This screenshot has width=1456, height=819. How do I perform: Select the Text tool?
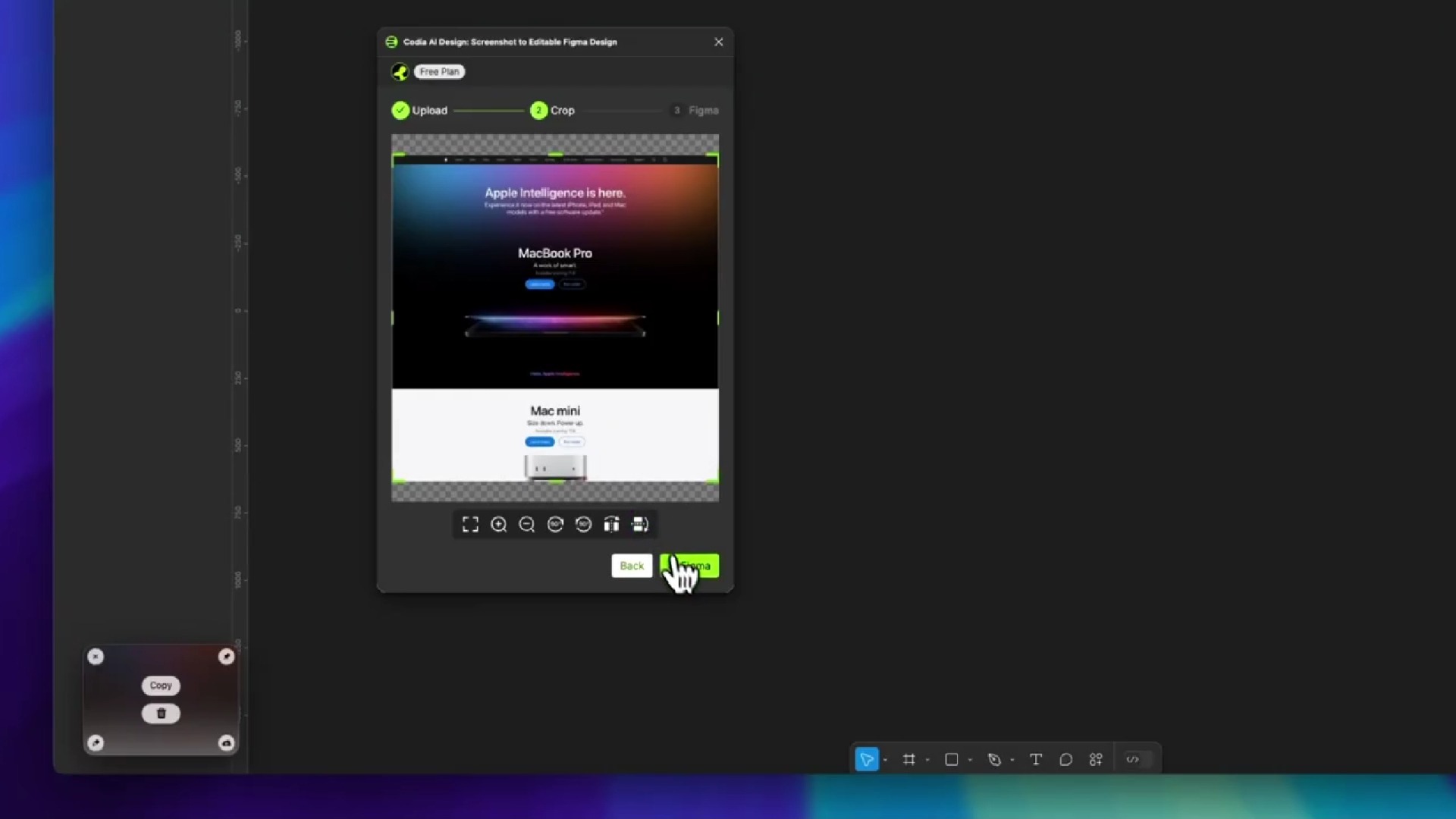(1036, 759)
